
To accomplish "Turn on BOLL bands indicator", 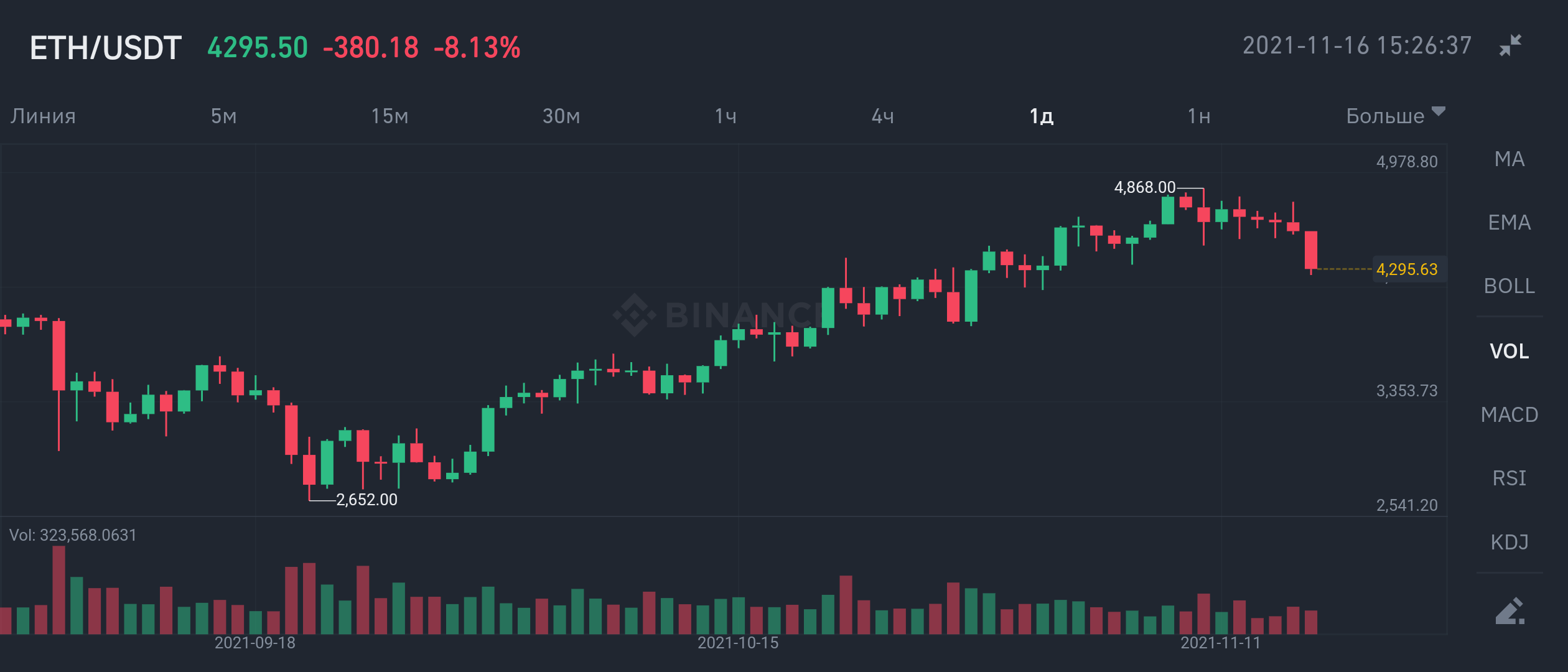I will (x=1510, y=286).
